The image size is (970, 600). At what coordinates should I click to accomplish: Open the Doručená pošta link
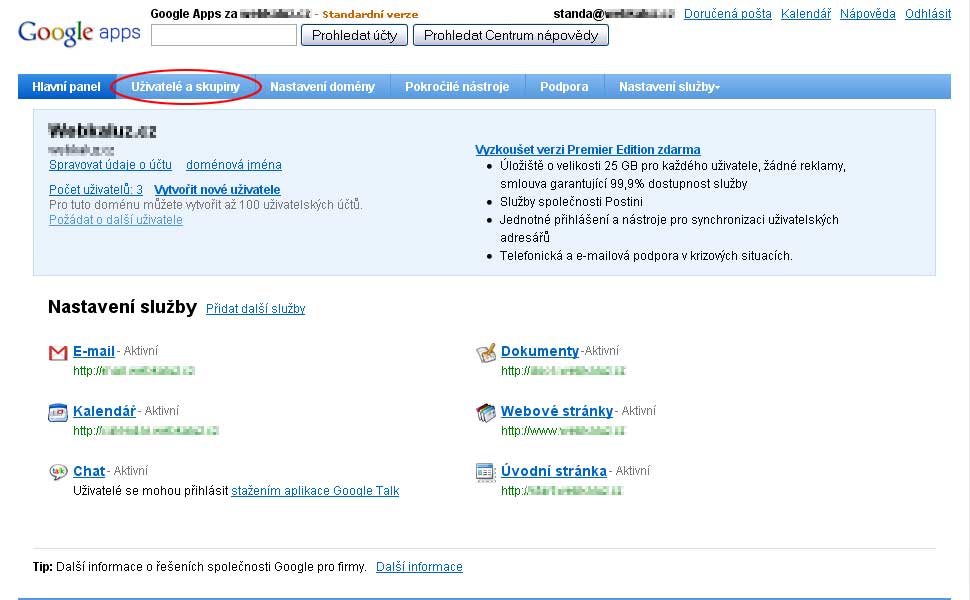pyautogui.click(x=728, y=14)
